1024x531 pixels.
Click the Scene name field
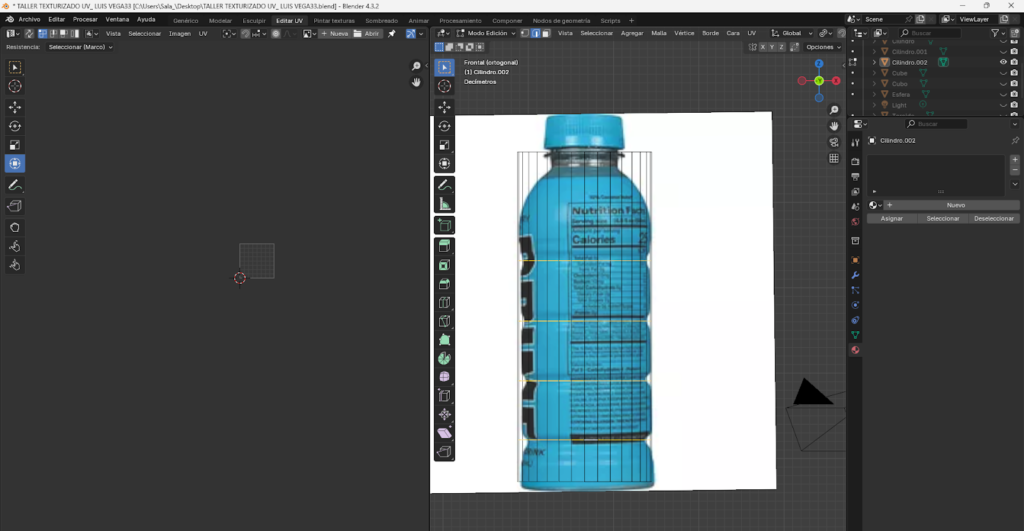tap(882, 20)
